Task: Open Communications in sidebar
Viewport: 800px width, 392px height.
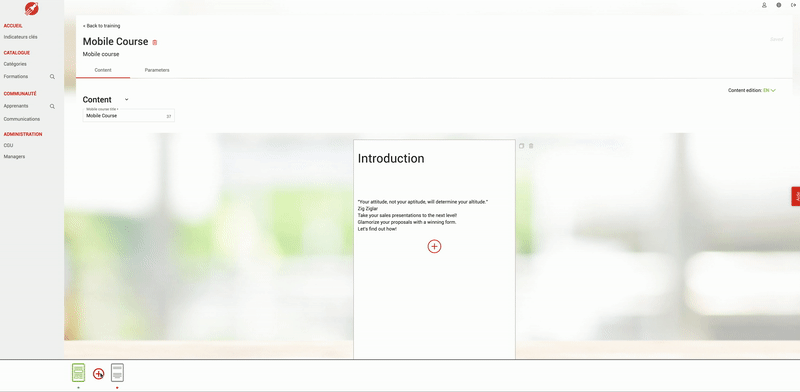Action: tap(21, 119)
